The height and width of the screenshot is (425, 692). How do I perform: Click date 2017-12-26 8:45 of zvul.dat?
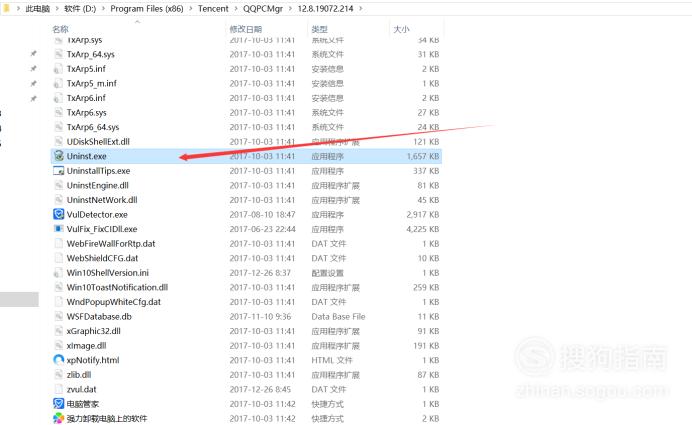[x=260, y=389]
